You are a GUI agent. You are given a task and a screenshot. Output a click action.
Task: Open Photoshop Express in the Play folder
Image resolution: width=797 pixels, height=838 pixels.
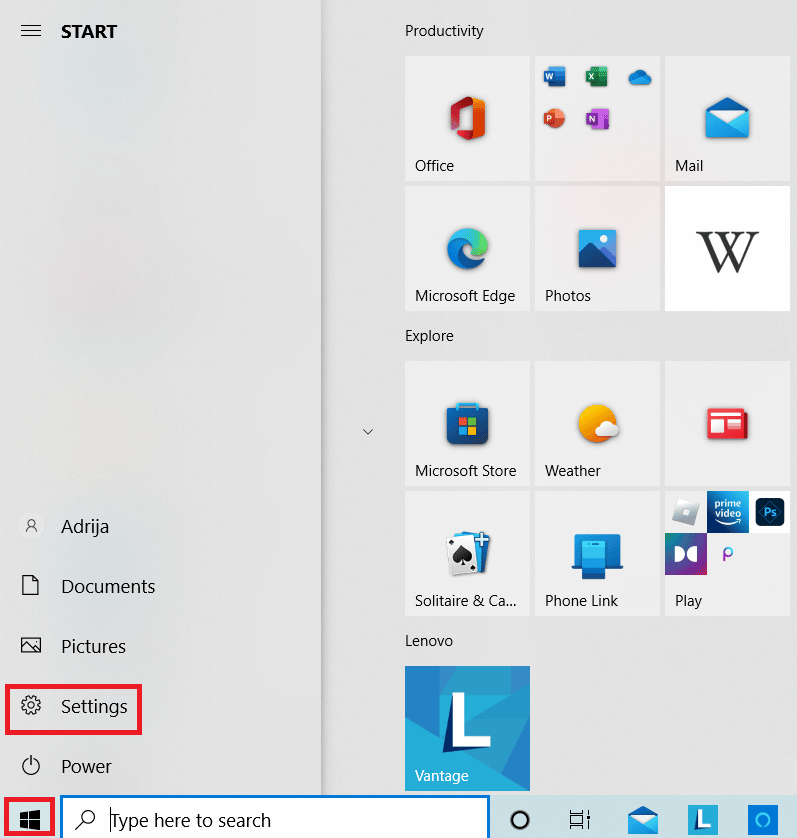(x=769, y=512)
